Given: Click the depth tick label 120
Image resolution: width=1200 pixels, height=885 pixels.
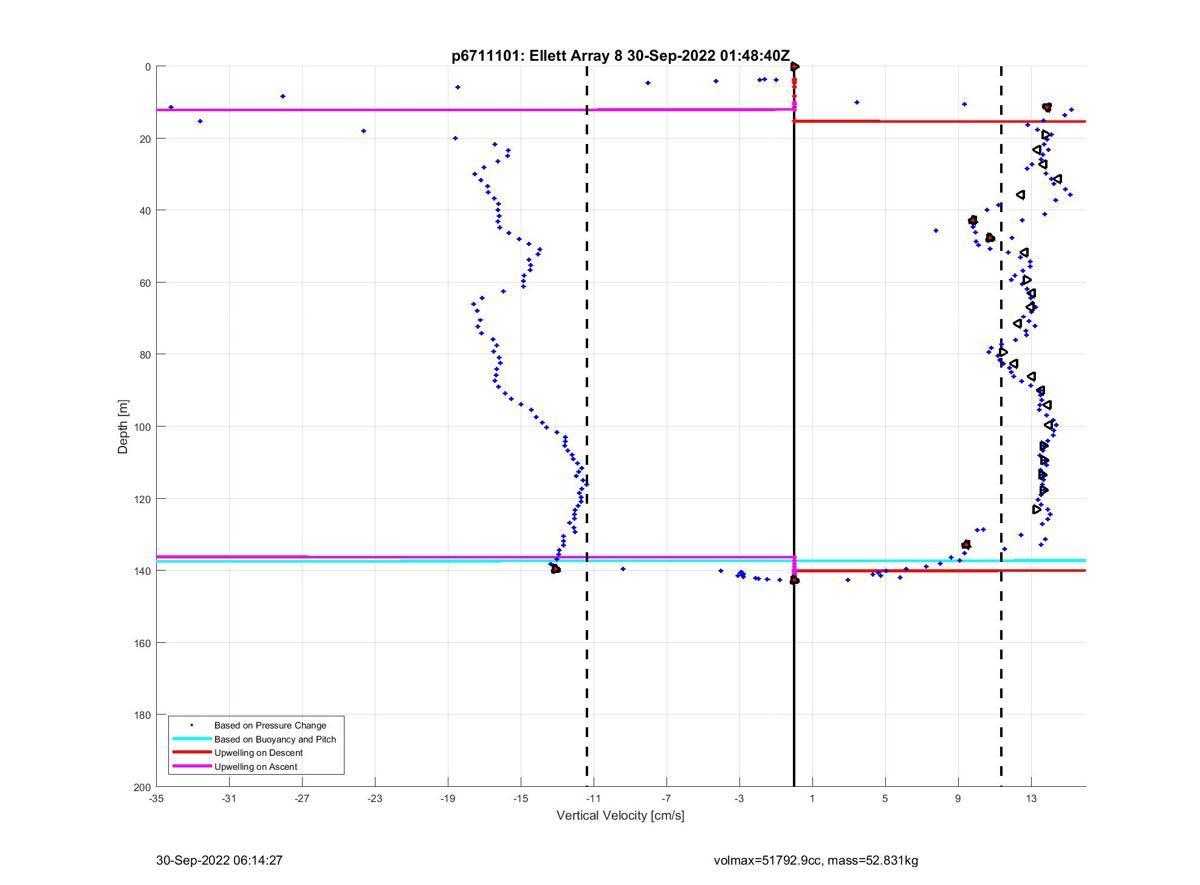Looking at the screenshot, I should 142,499.
